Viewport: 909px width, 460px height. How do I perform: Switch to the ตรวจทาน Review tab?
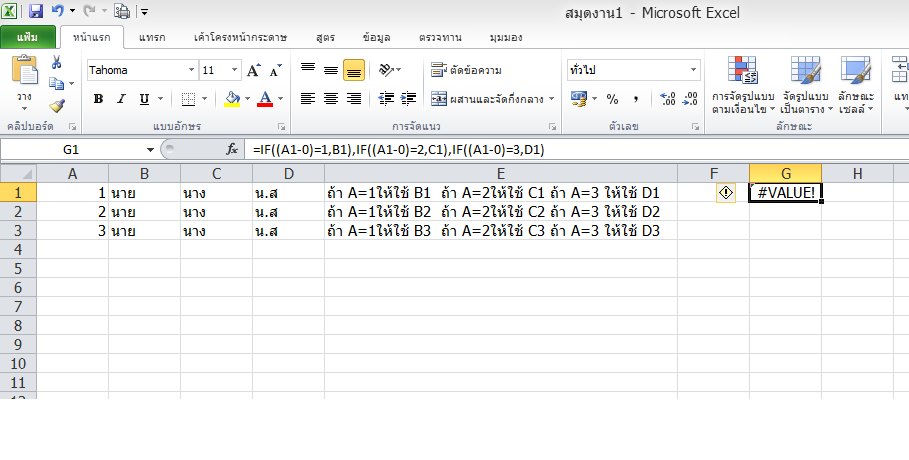(x=441, y=37)
